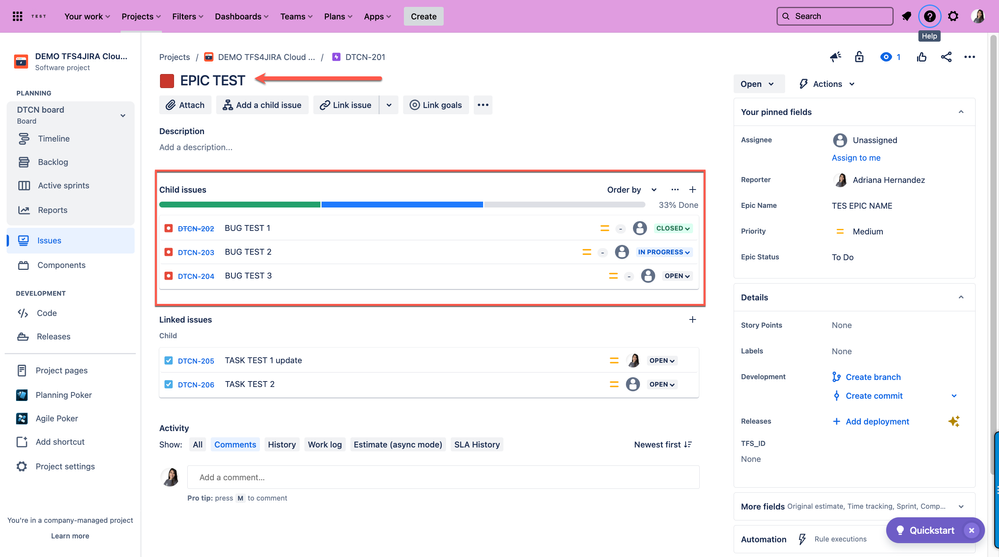Viewport: 999px width, 557px height.
Task: Add a linked issue with plus icon
Action: coord(693,320)
